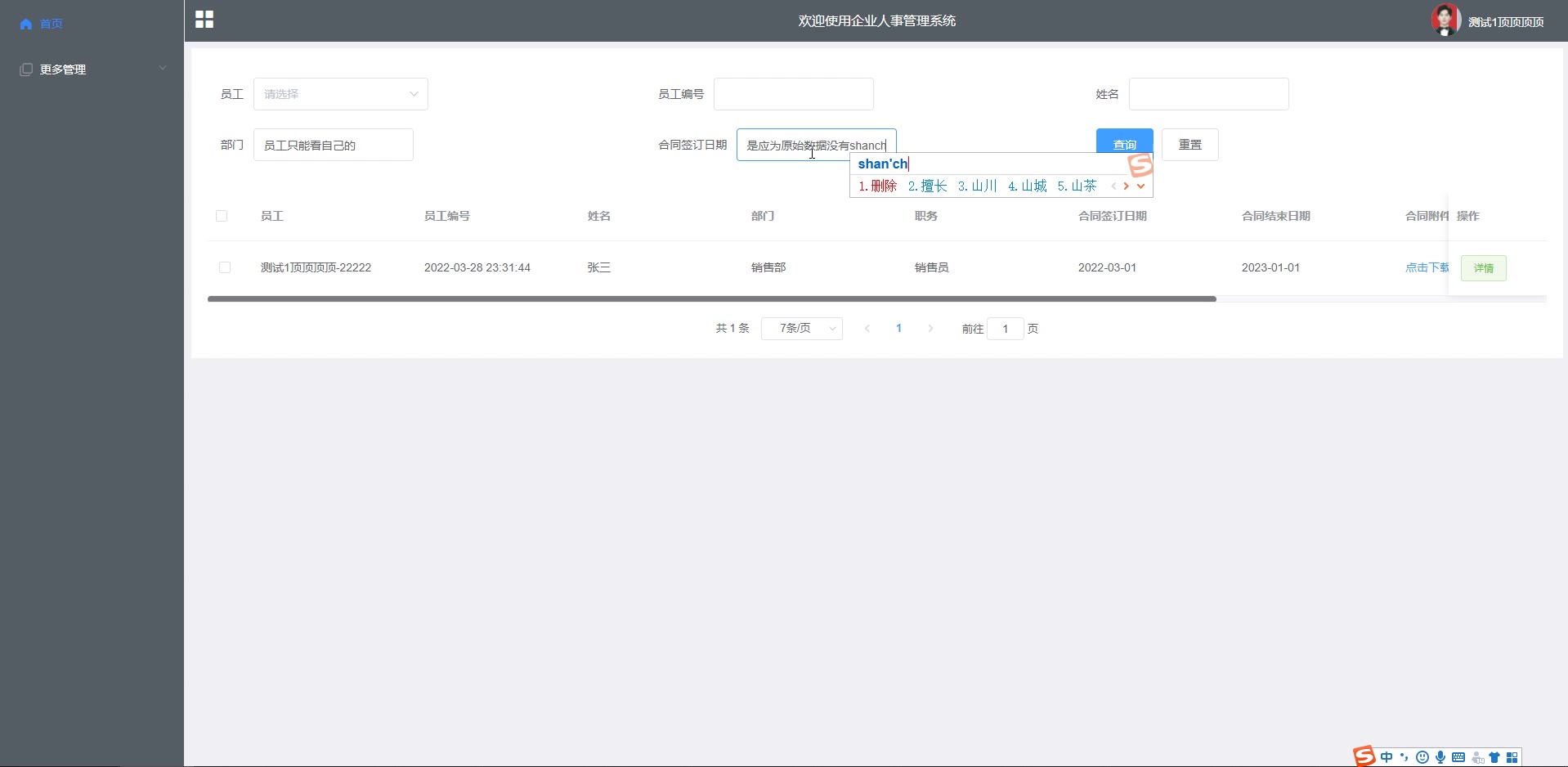The image size is (1568, 767).
Task: Click the microphone voice input icon
Action: (x=1440, y=757)
